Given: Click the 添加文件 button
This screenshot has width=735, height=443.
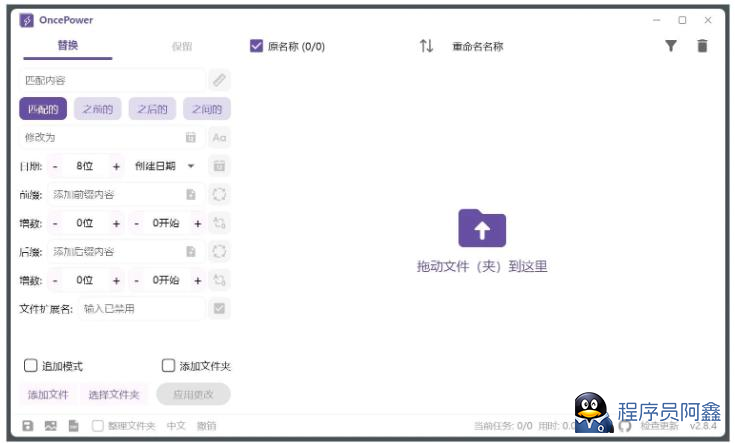Looking at the screenshot, I should click(48, 395).
